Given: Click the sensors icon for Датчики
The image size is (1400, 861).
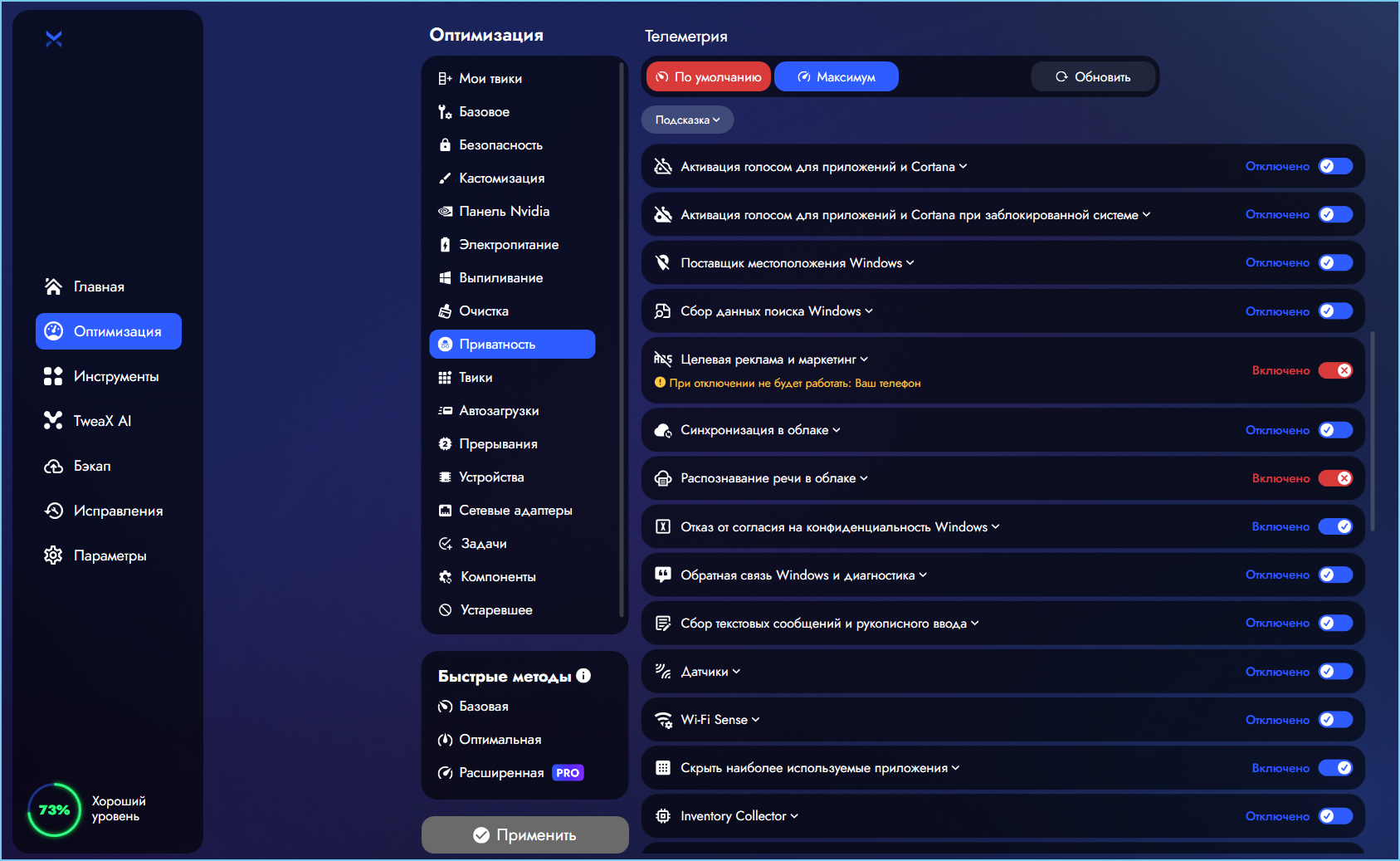Looking at the screenshot, I should [663, 671].
